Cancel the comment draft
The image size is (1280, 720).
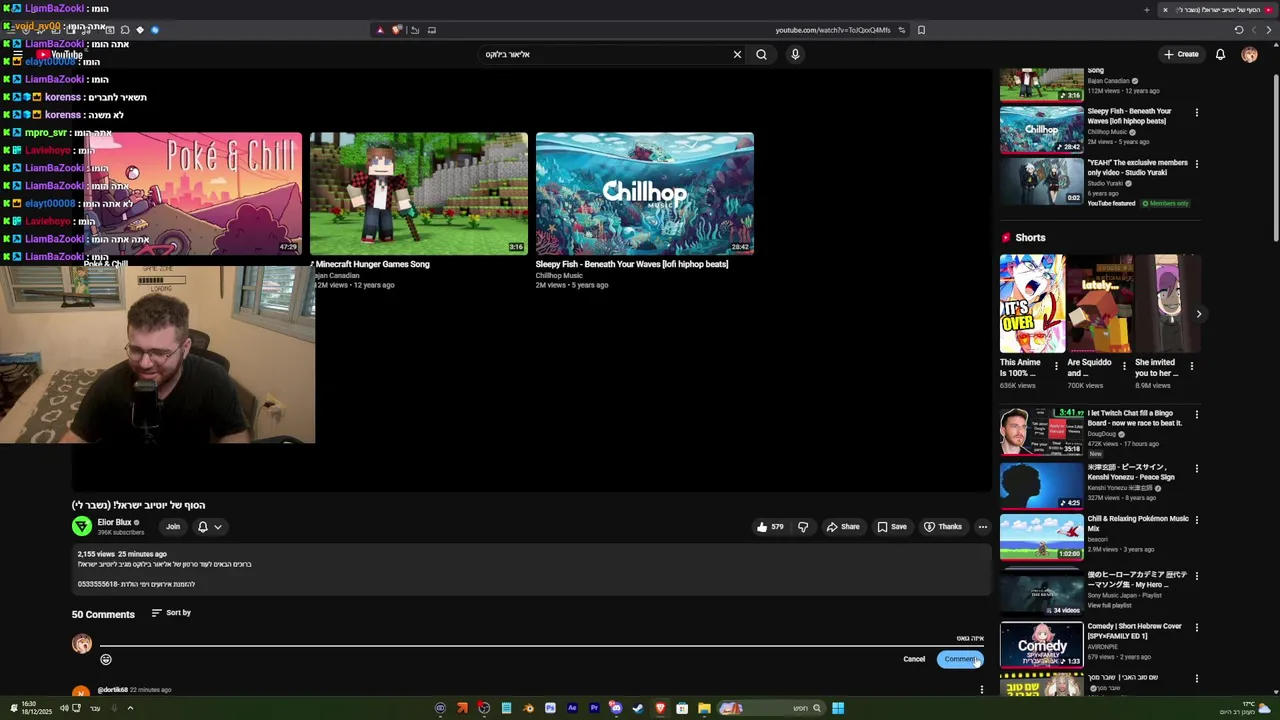[914, 659]
